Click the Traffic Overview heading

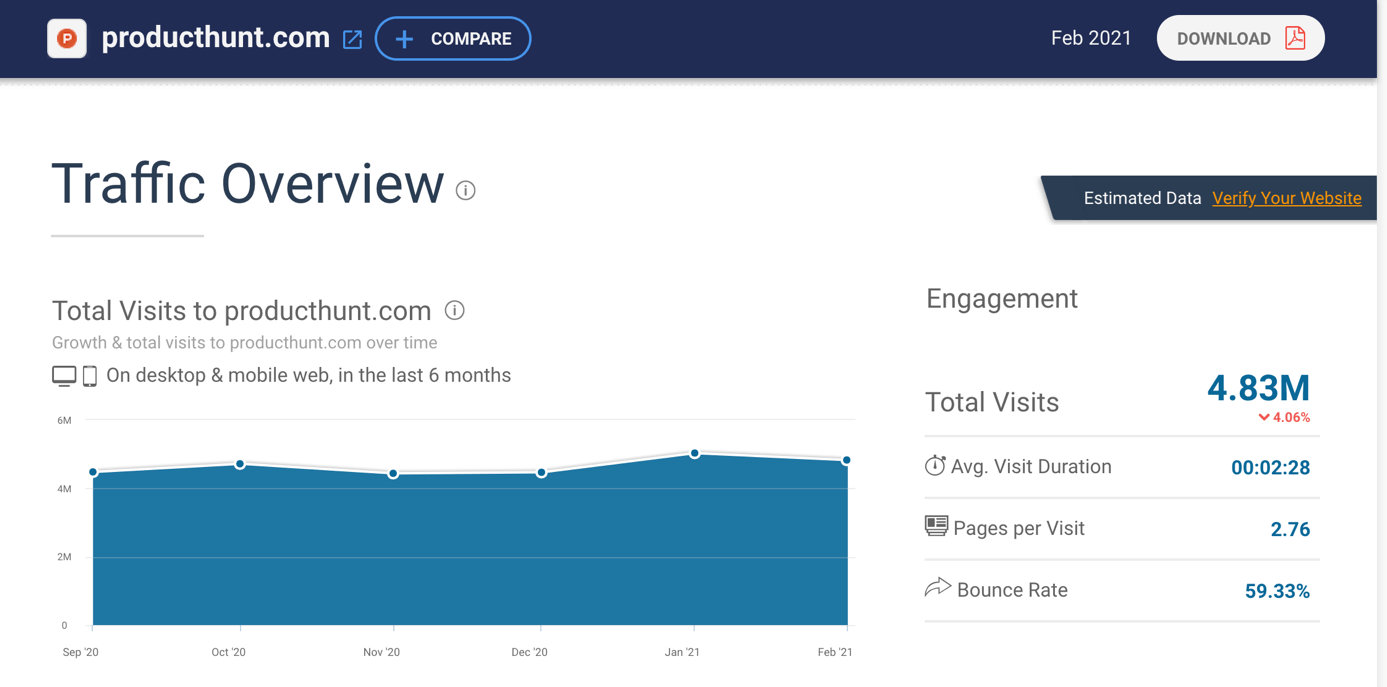(247, 184)
